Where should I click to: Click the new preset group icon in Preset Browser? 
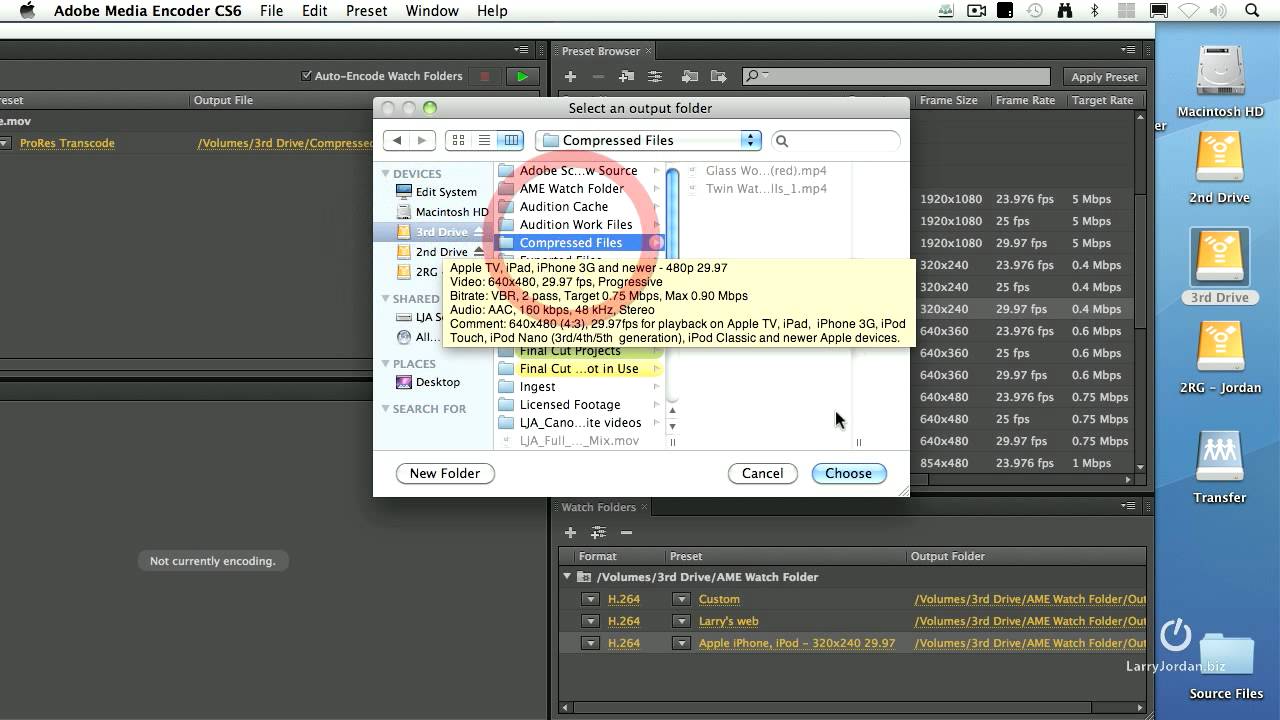[627, 77]
